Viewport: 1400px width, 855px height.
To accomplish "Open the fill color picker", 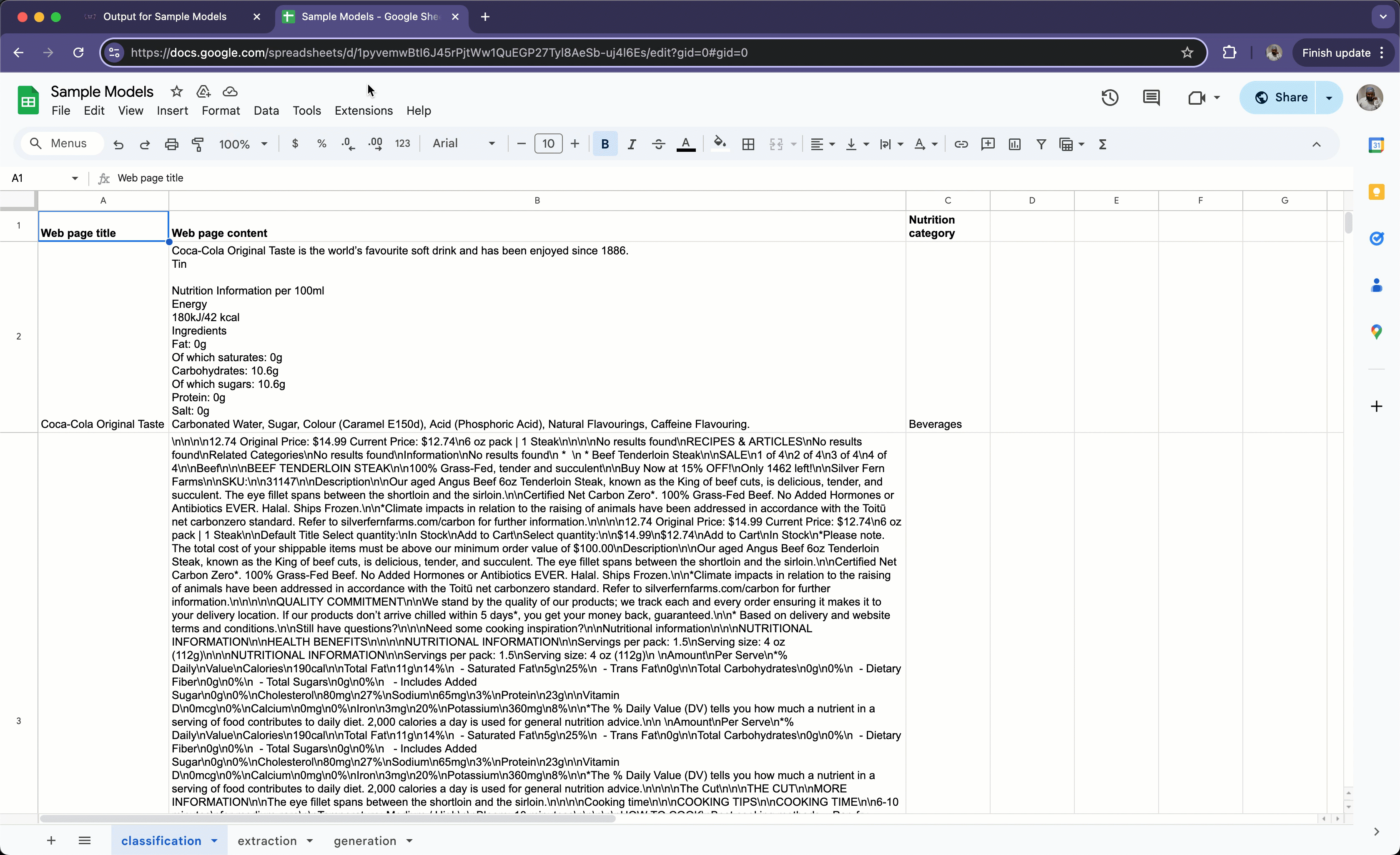I will 720,144.
